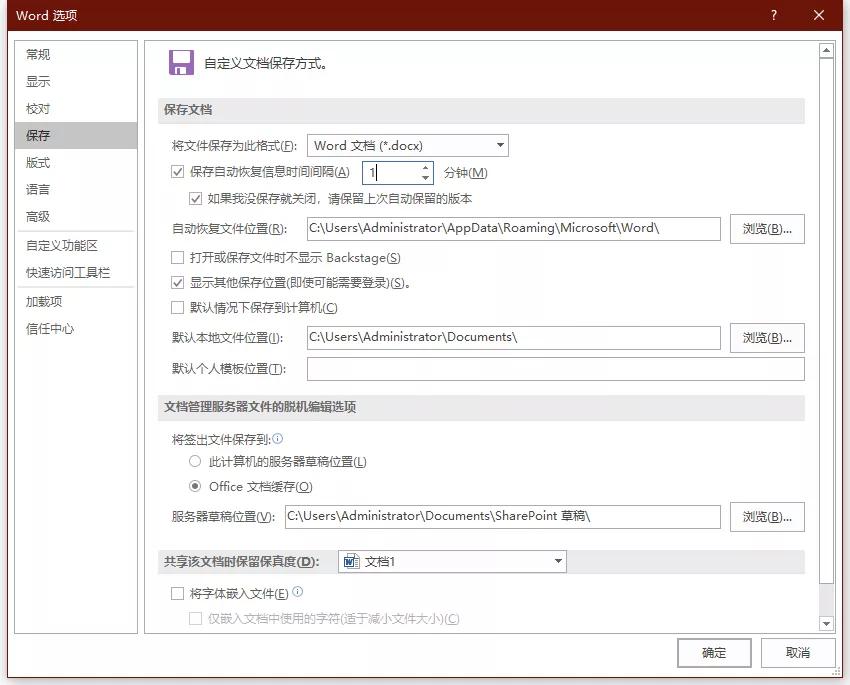Click the info icon beside 将签出文件保存到
The width and height of the screenshot is (850, 685).
pyautogui.click(x=278, y=438)
